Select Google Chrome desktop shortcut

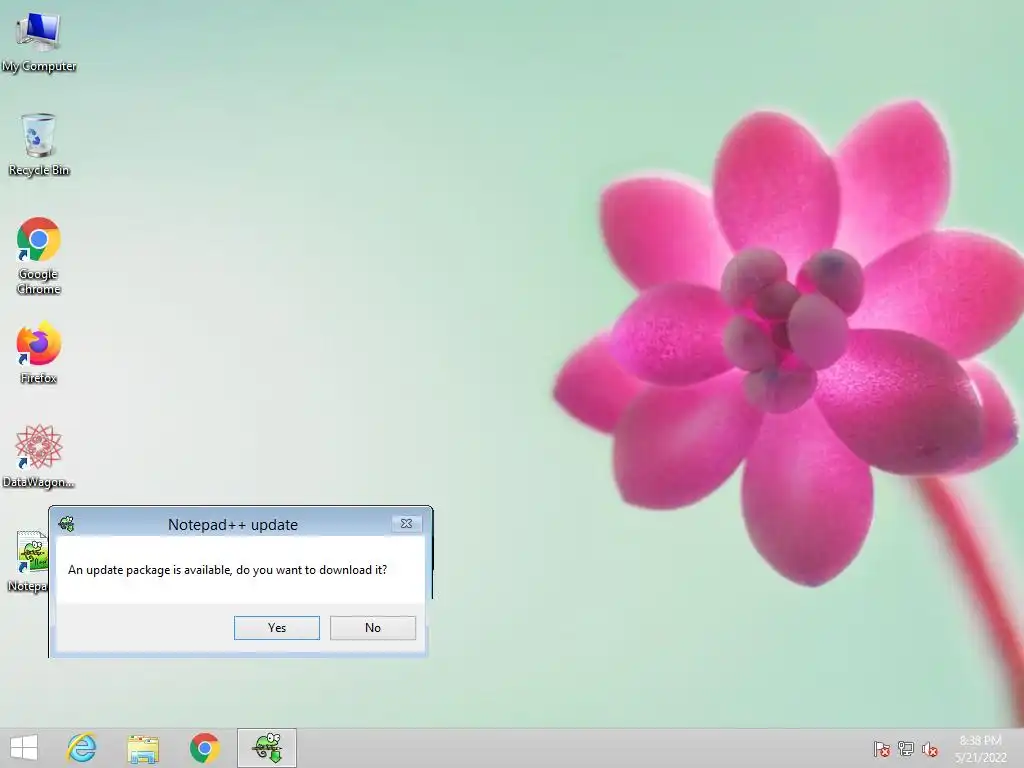pos(39,256)
